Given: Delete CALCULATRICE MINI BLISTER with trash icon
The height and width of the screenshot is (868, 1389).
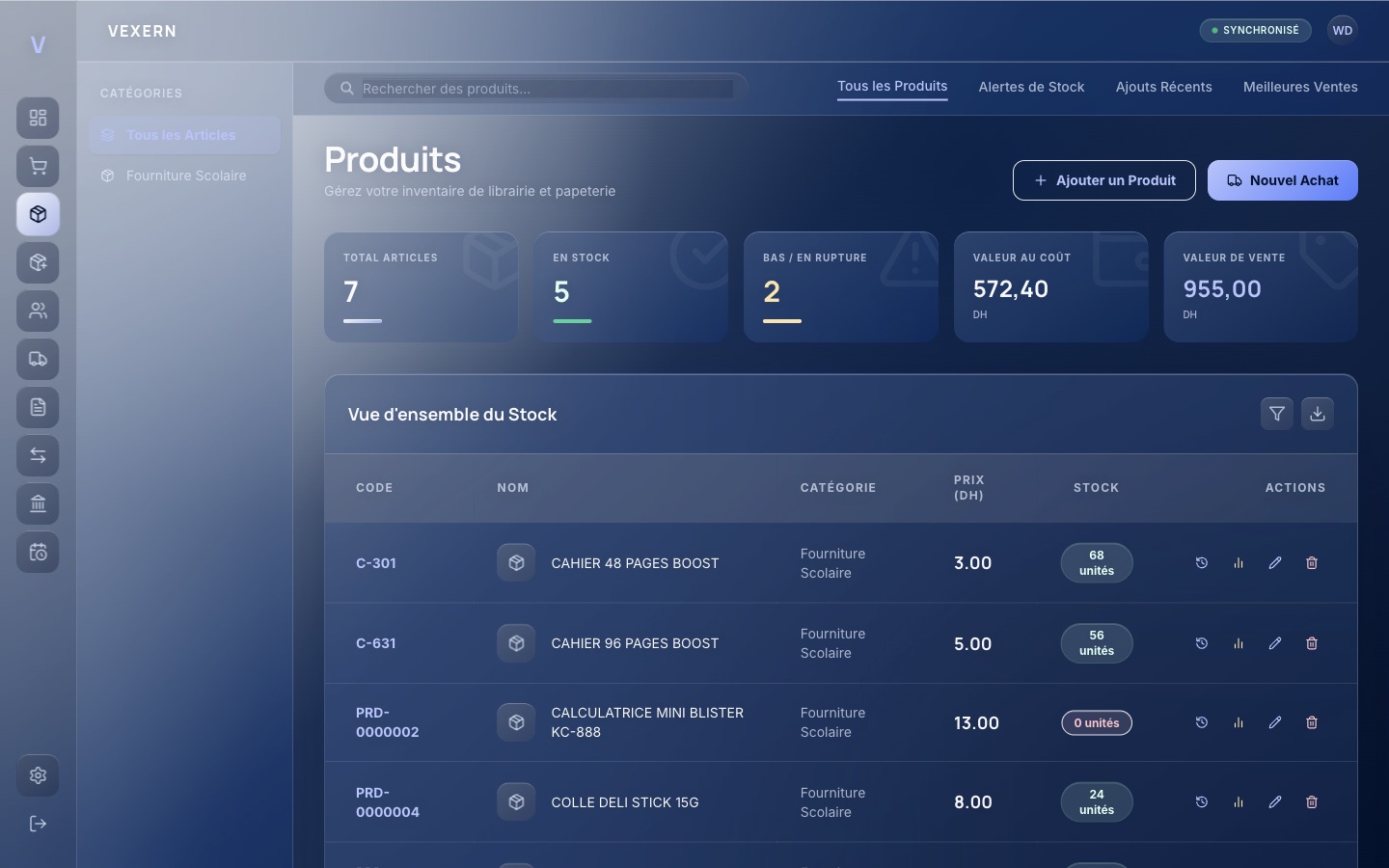Looking at the screenshot, I should click(1312, 722).
